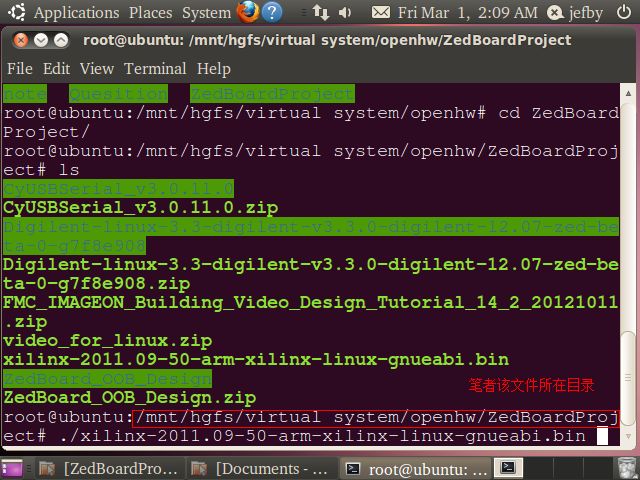This screenshot has width=640, height=480.
Task: Open the Applications menu
Action: pos(76,13)
